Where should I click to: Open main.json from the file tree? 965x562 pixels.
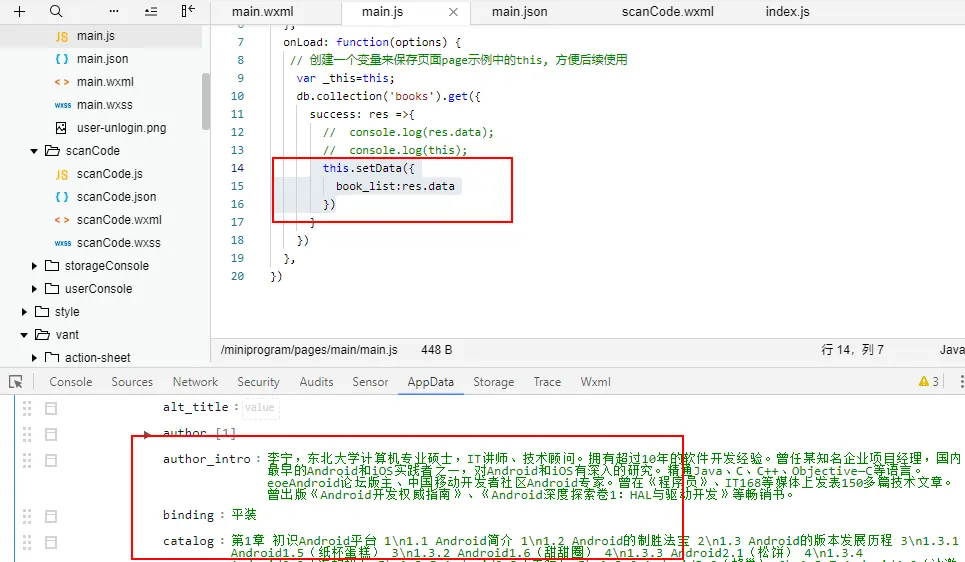[102, 59]
